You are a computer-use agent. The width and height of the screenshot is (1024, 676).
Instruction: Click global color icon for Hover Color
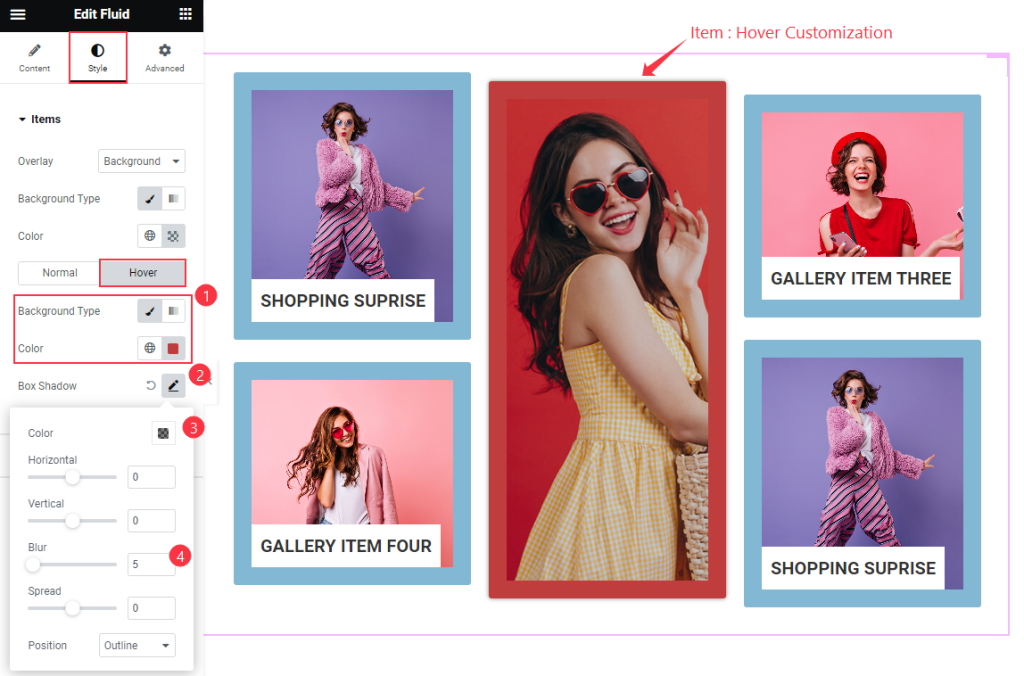[x=150, y=348]
